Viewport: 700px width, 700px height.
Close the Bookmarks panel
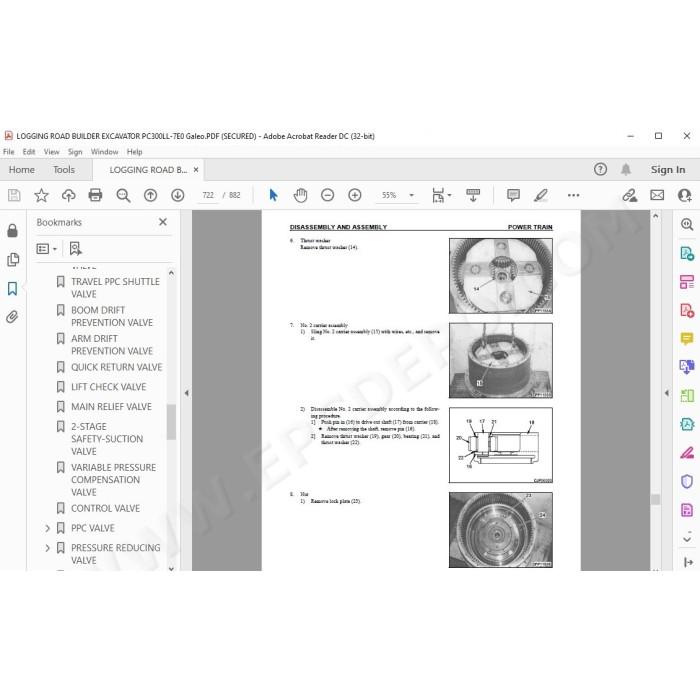163,222
